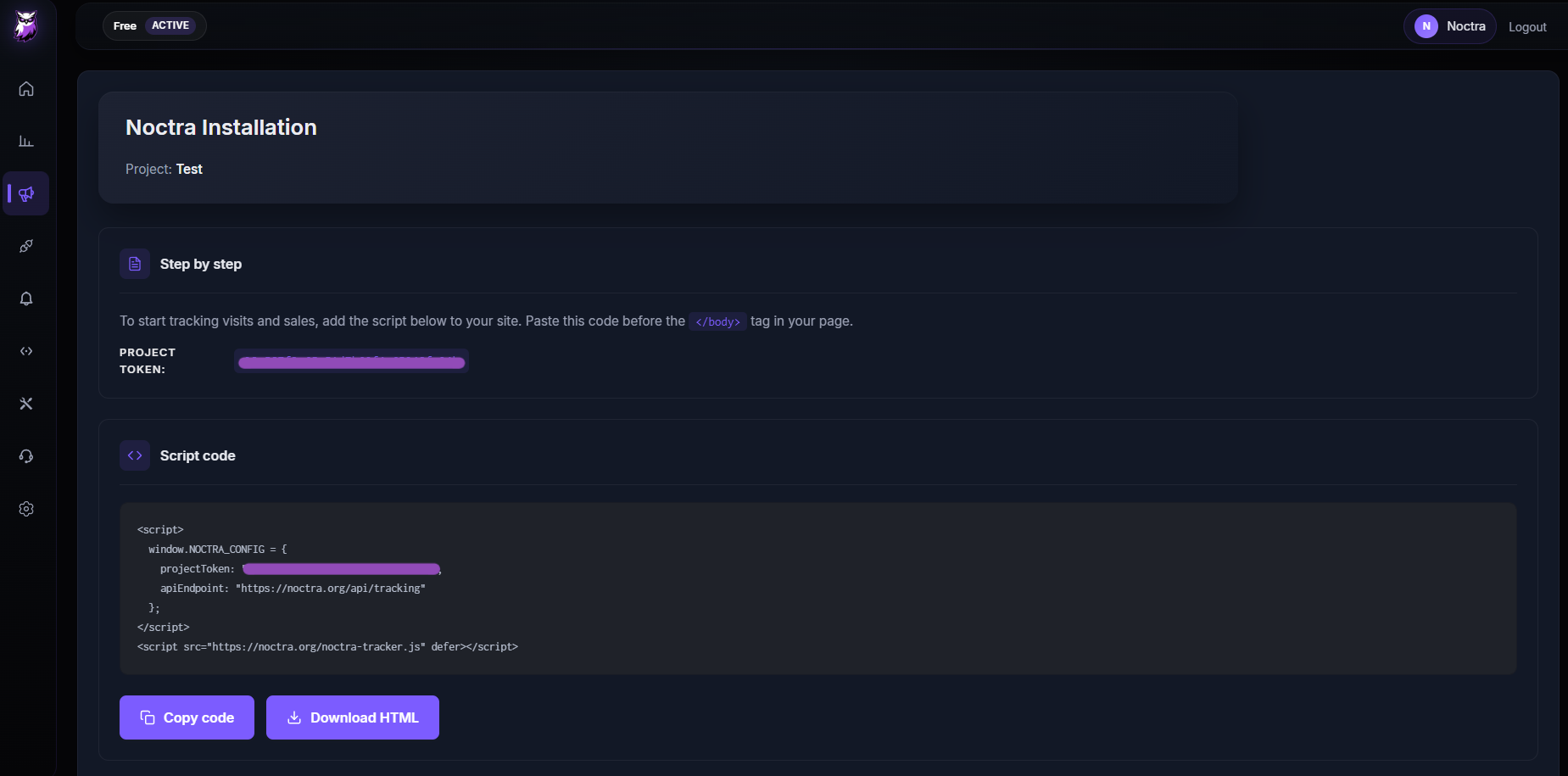The image size is (1568, 776).
Task: Click the noctra-tracker.js script src line
Action: tap(327, 647)
